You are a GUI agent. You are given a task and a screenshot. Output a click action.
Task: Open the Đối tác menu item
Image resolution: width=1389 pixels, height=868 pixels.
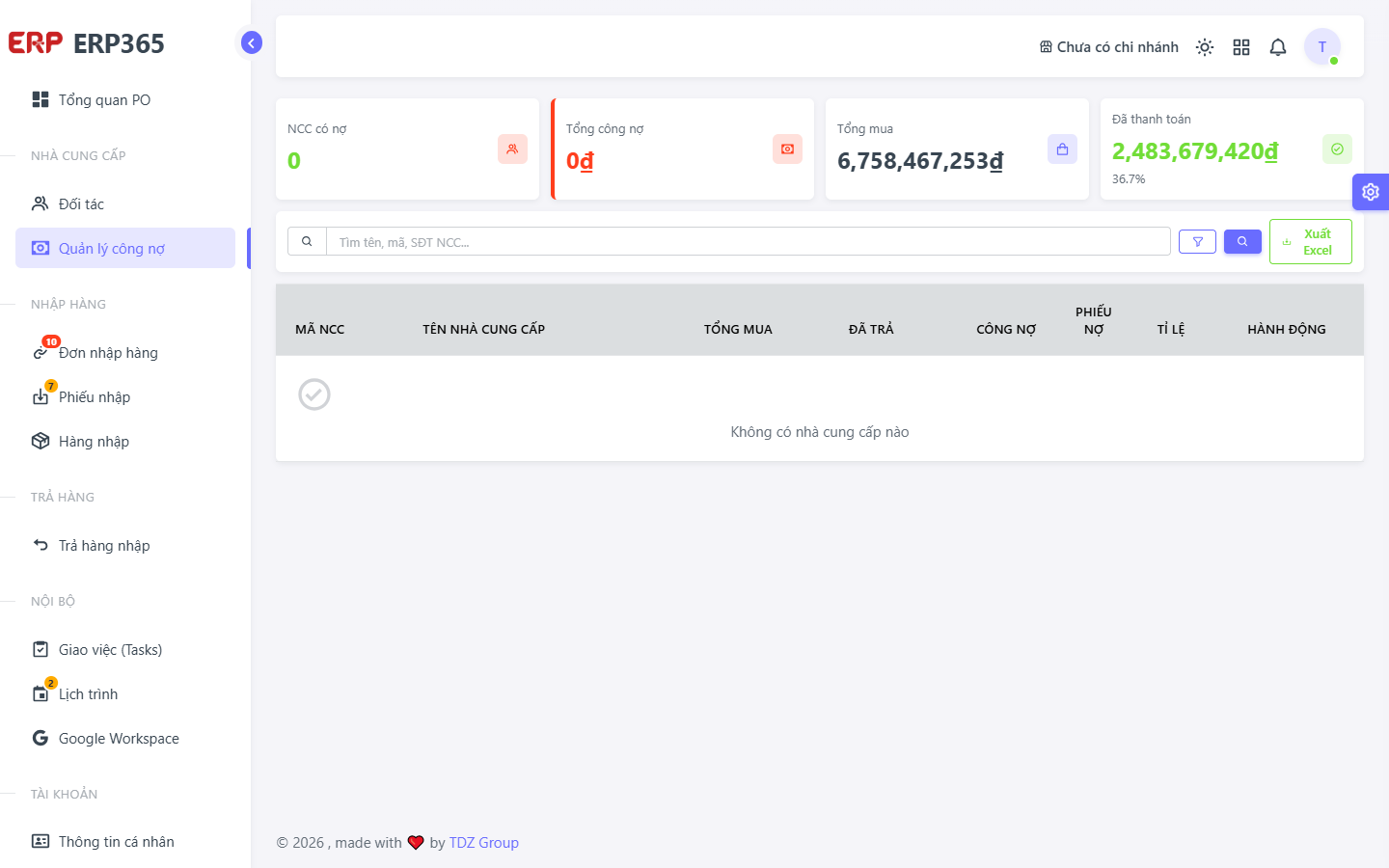pyautogui.click(x=125, y=203)
